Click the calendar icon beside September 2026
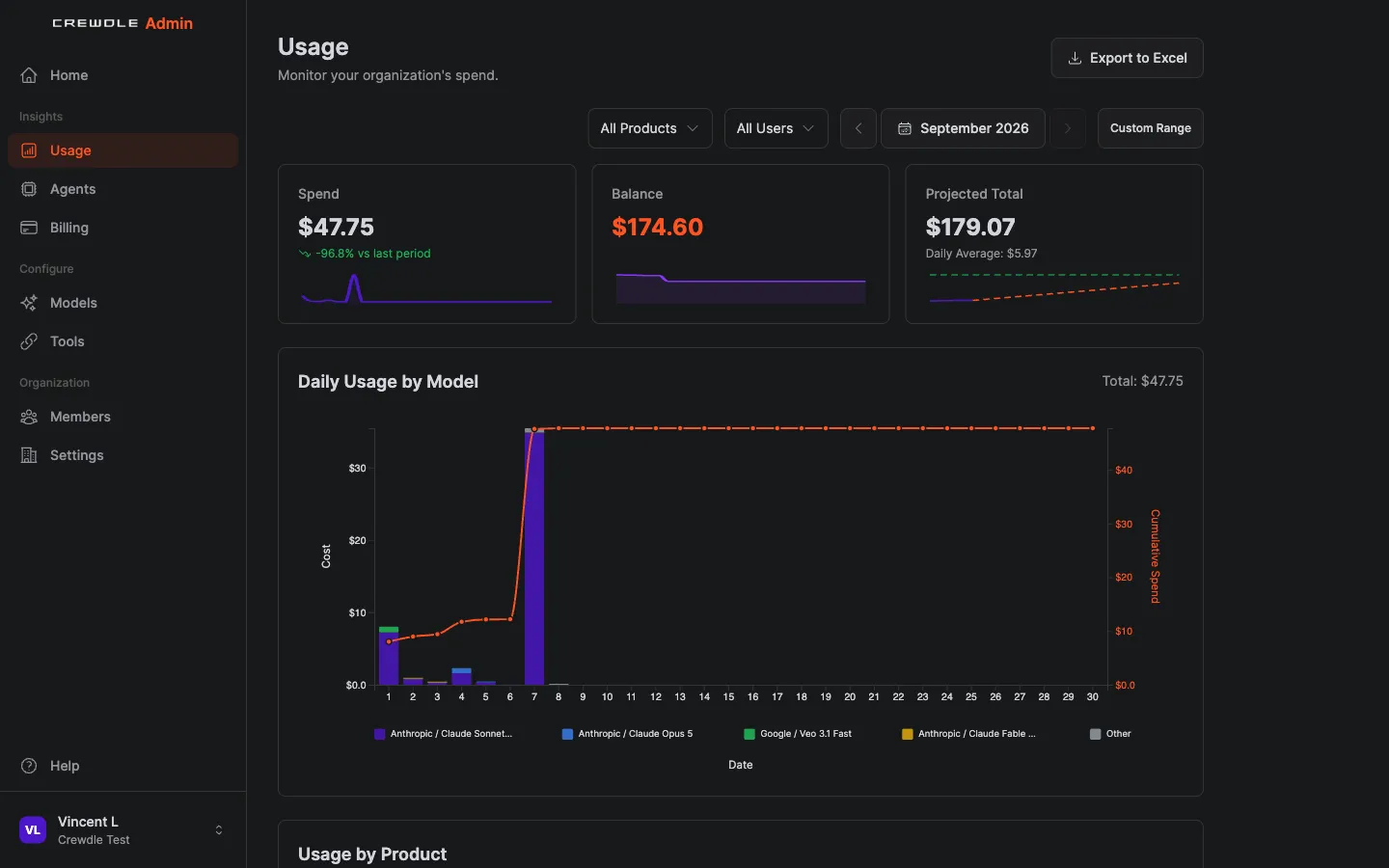Viewport: 1389px width, 868px height. click(x=905, y=128)
